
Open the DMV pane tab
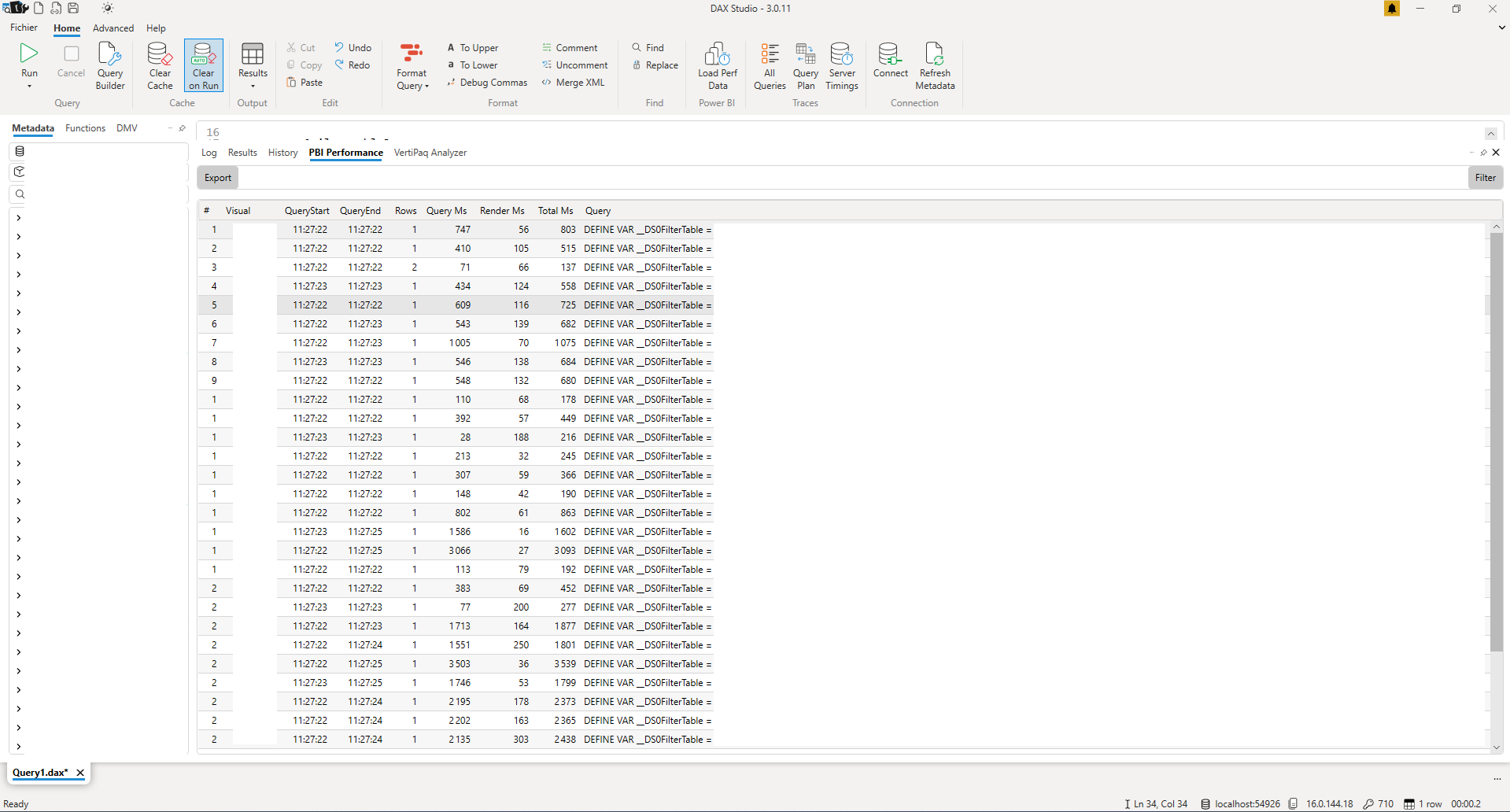[x=127, y=128]
